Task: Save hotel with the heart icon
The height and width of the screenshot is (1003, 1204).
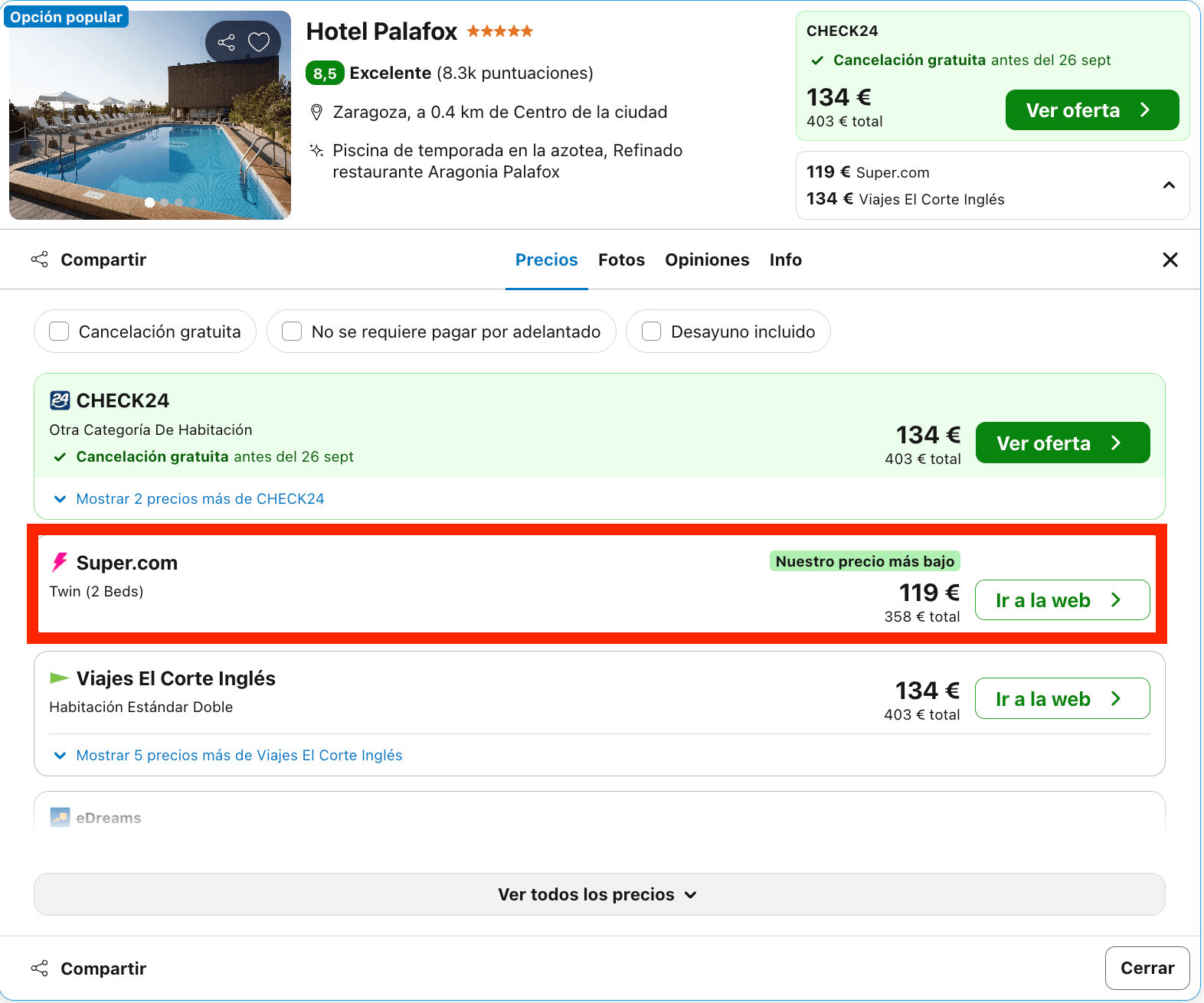Action: (x=259, y=42)
